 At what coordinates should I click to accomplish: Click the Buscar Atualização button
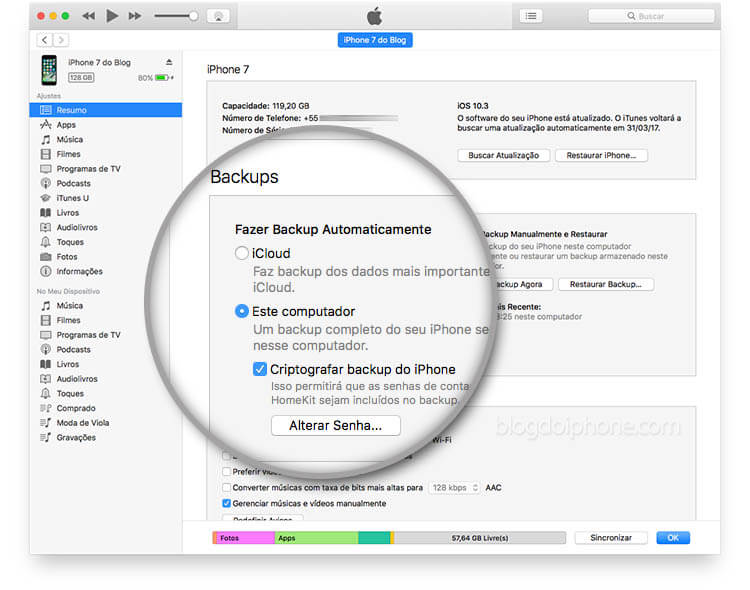(x=503, y=156)
